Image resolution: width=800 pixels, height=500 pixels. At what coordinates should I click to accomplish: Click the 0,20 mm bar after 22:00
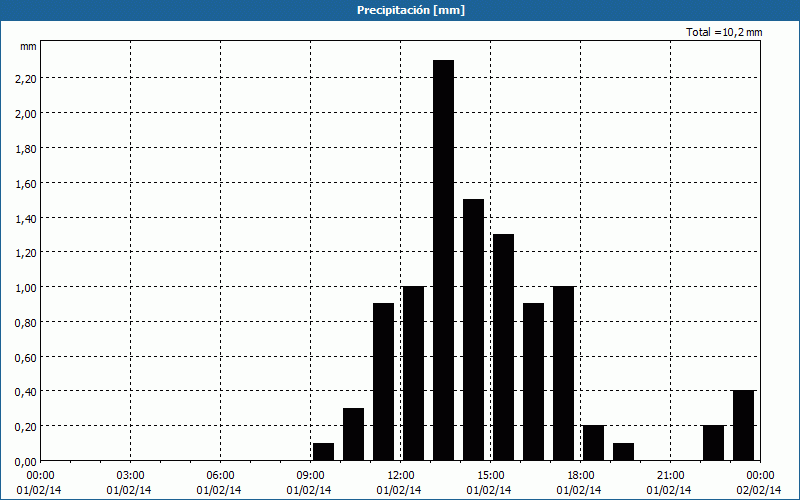[x=713, y=443]
